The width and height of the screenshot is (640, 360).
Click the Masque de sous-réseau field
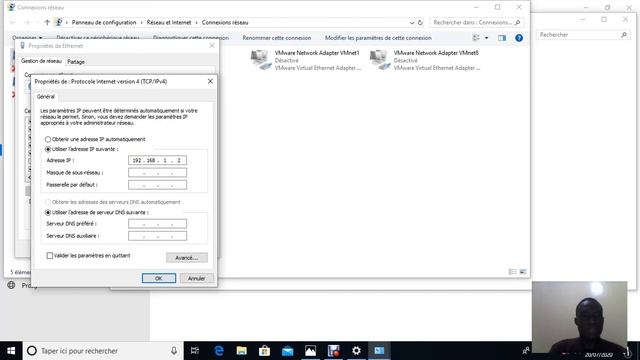click(x=157, y=173)
